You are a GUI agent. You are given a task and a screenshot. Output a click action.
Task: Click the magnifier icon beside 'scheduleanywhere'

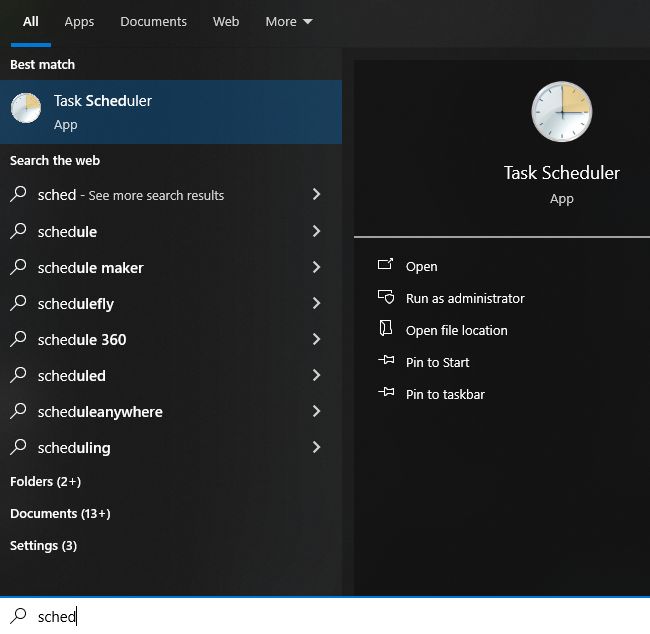[x=18, y=411]
